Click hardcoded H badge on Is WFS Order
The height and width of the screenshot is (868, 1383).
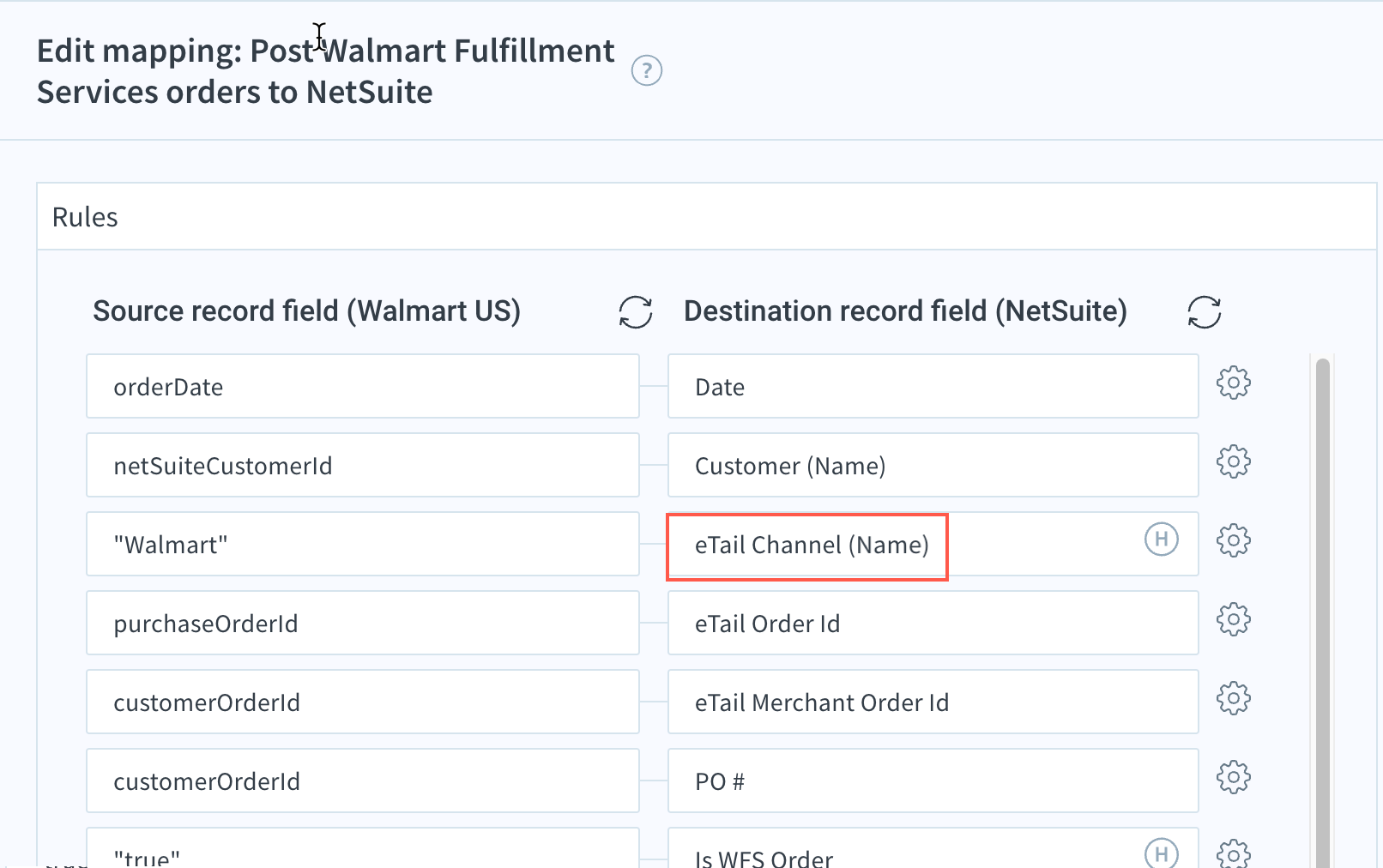point(1162,853)
